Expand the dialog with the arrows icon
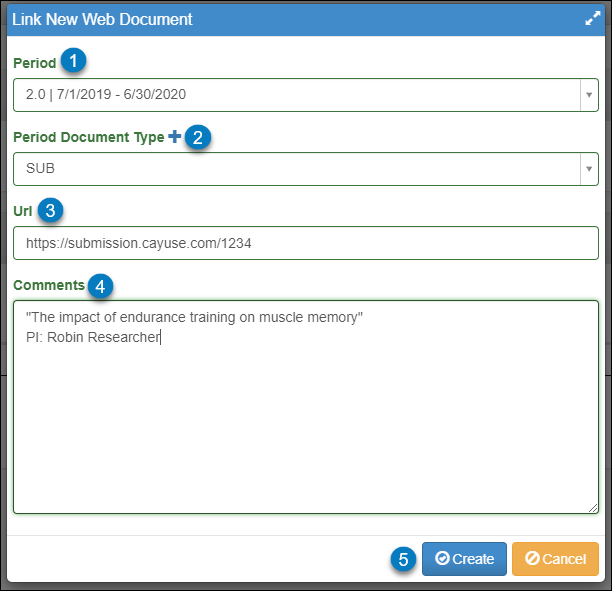The height and width of the screenshot is (591, 612). point(592,18)
